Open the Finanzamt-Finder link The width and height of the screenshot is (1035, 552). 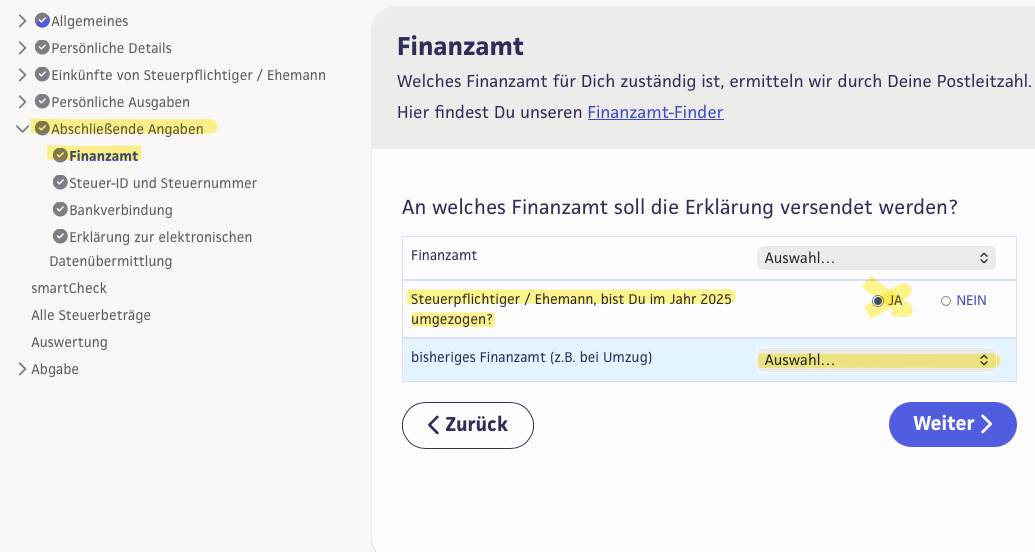click(655, 112)
